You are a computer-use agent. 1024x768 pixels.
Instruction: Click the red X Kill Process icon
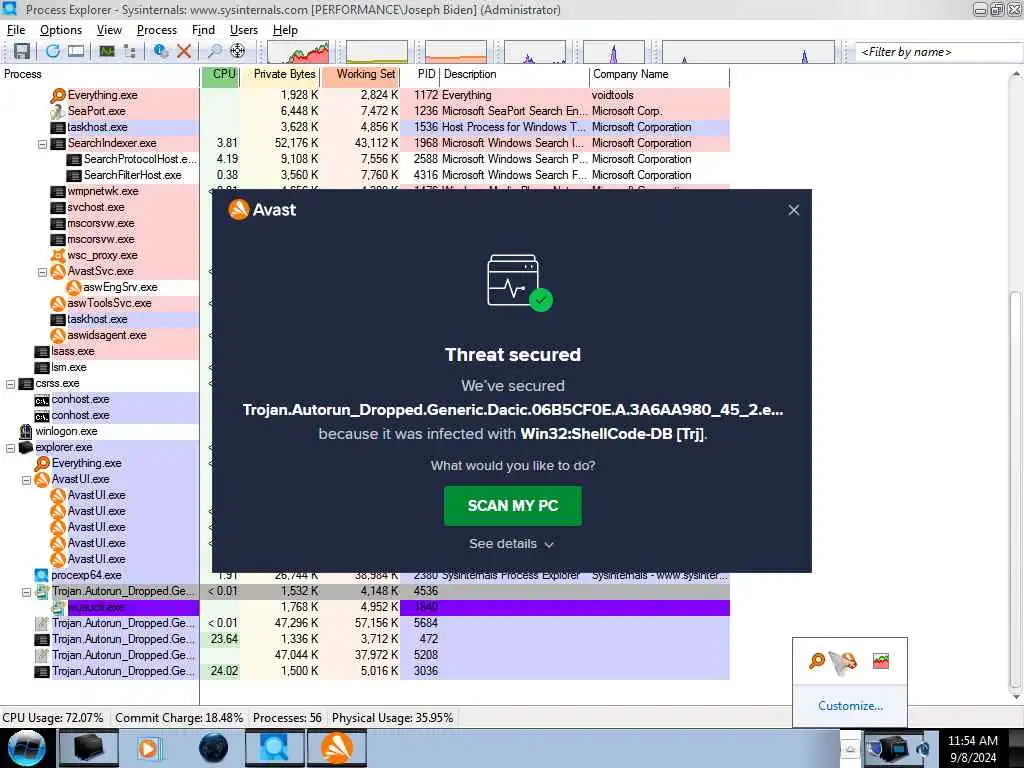click(x=184, y=51)
